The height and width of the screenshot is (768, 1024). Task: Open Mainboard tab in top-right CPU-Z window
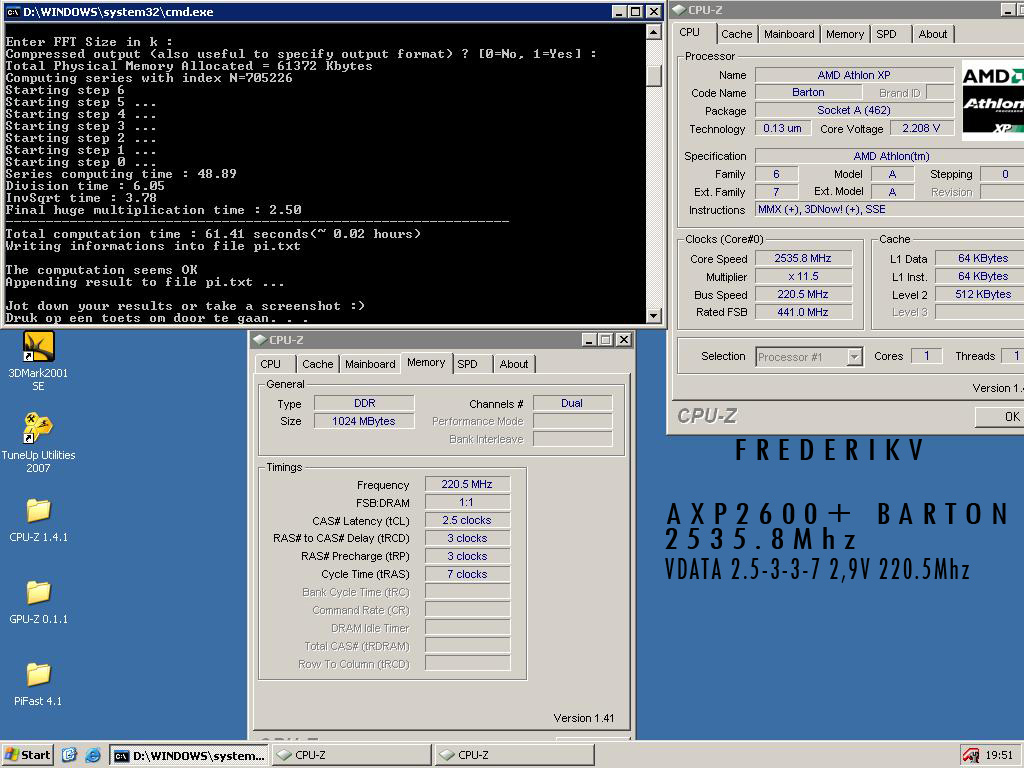click(x=789, y=34)
